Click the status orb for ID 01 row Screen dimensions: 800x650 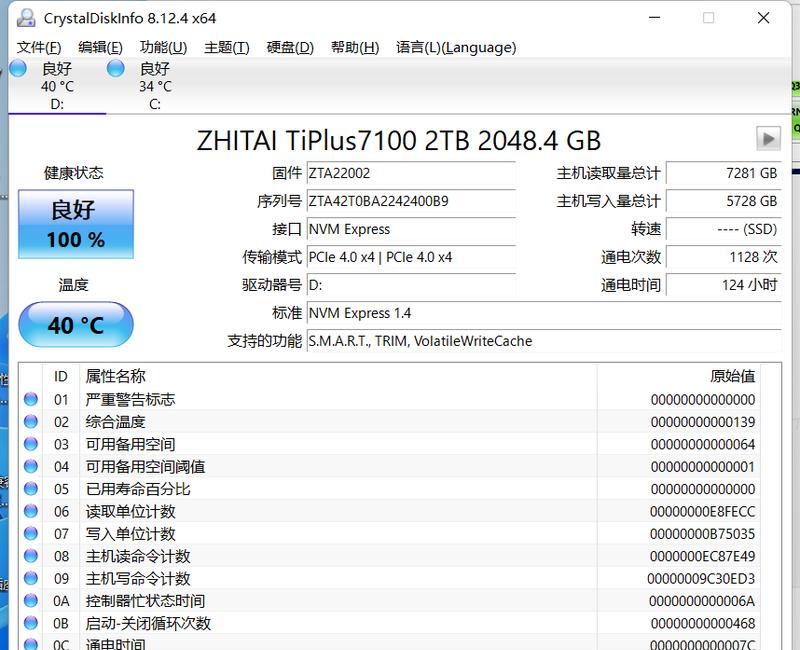pos(31,399)
